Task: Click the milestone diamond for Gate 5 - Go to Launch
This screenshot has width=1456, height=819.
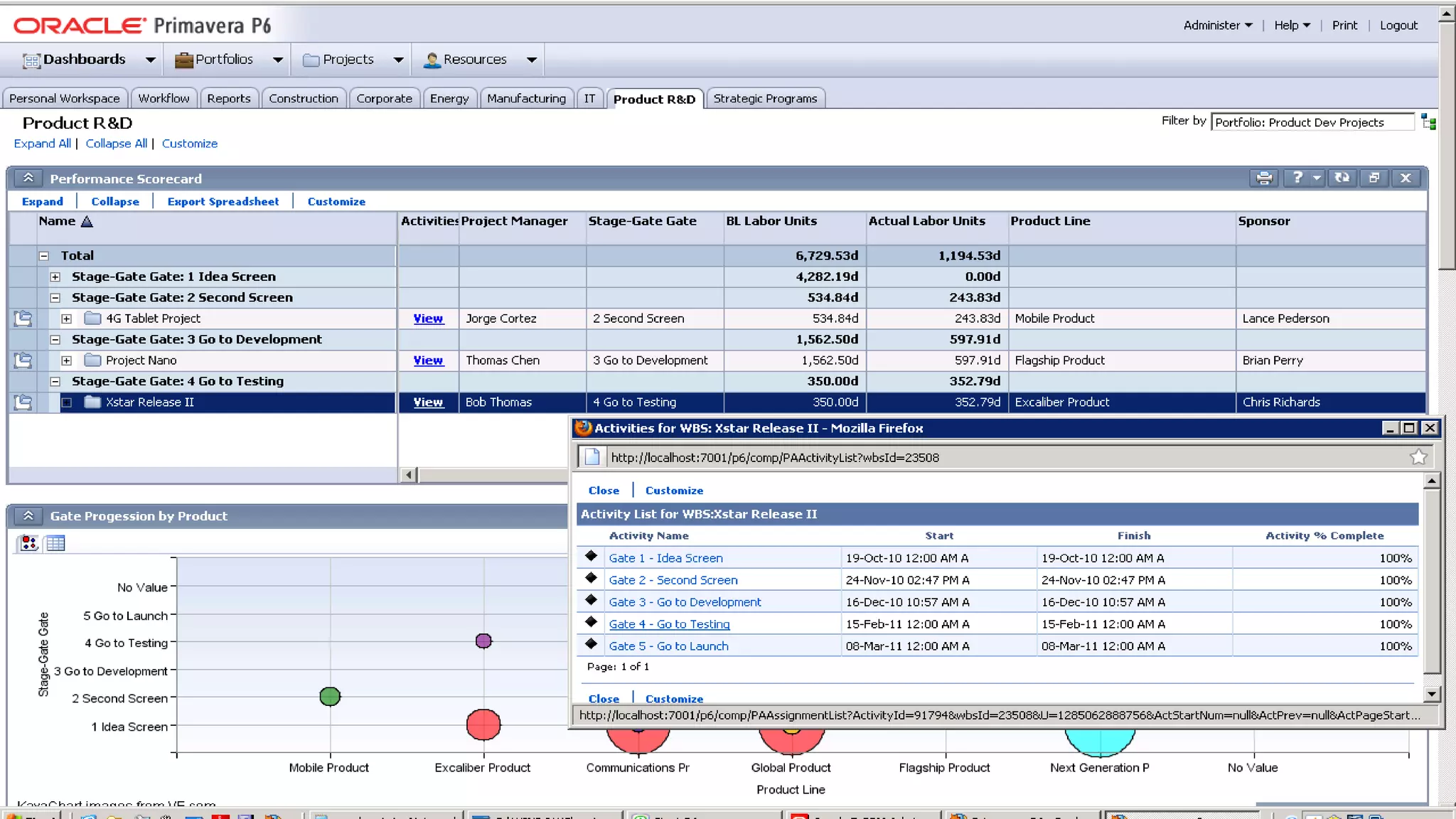Action: coord(591,644)
